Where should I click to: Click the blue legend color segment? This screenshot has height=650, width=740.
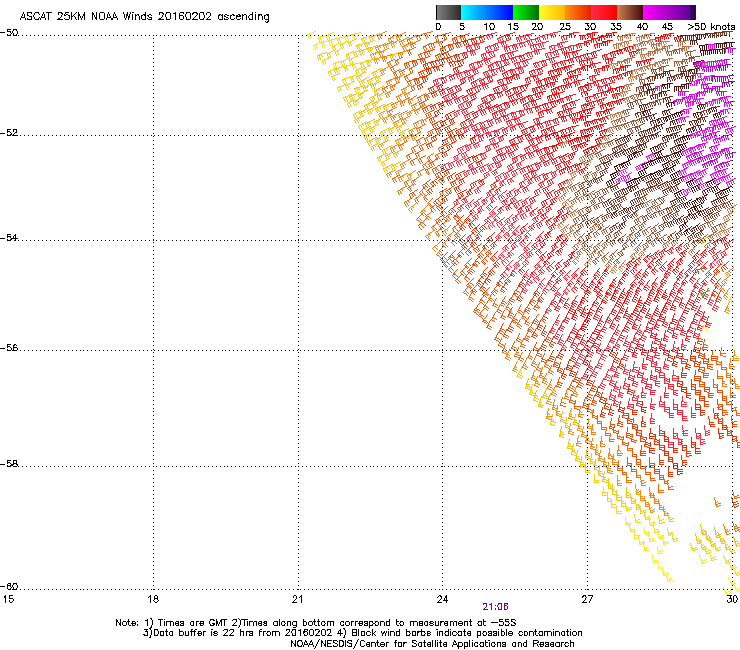(x=500, y=12)
